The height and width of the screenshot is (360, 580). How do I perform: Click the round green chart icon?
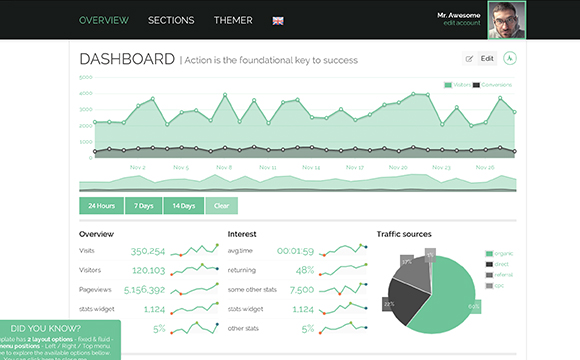510,58
